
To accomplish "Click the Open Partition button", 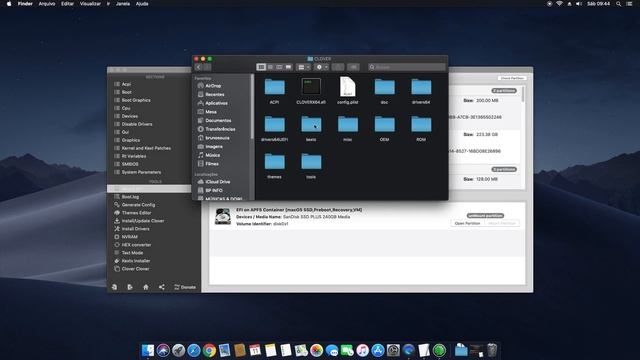I will (467, 223).
